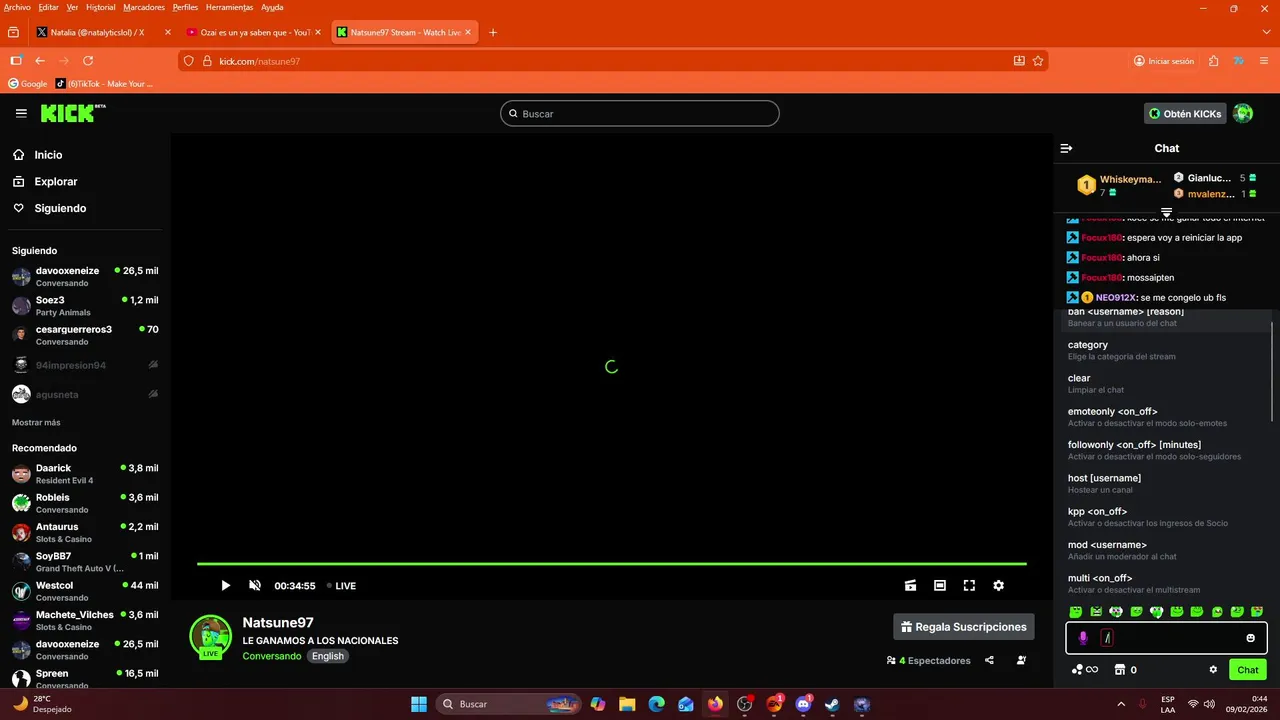This screenshot has height=720, width=1280.
Task: Select the host [username] command
Action: (x=1164, y=483)
